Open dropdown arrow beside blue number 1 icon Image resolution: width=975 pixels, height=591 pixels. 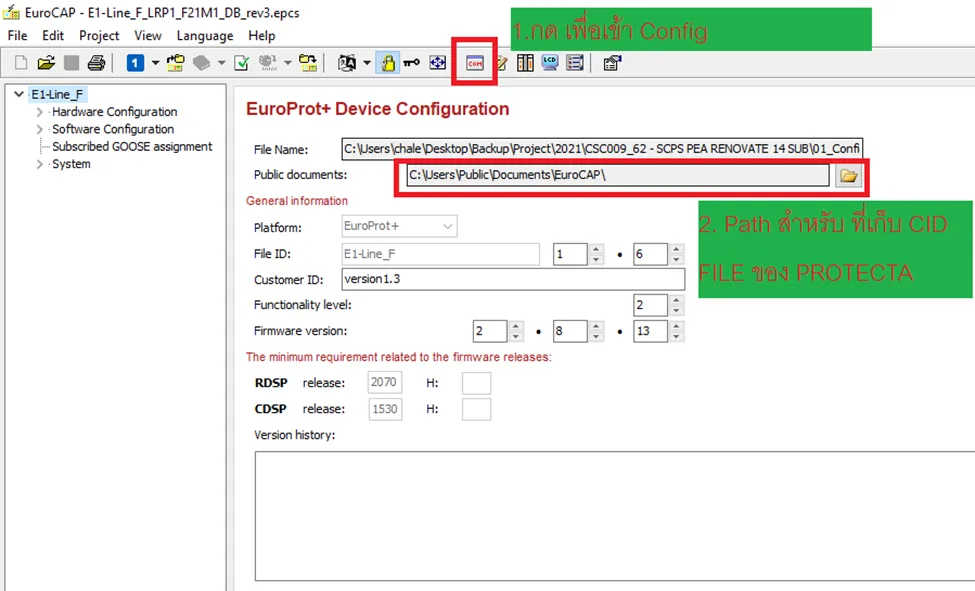point(155,63)
